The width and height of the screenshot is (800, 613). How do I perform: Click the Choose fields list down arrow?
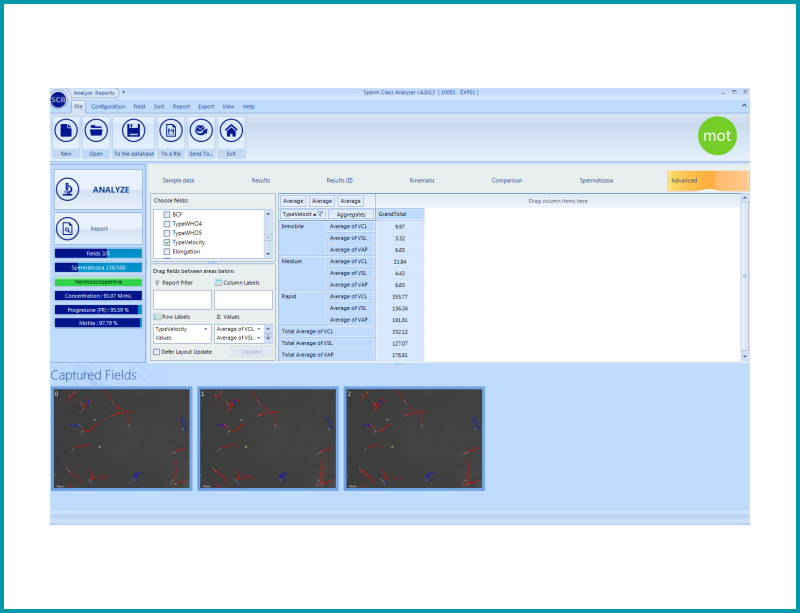tap(268, 254)
